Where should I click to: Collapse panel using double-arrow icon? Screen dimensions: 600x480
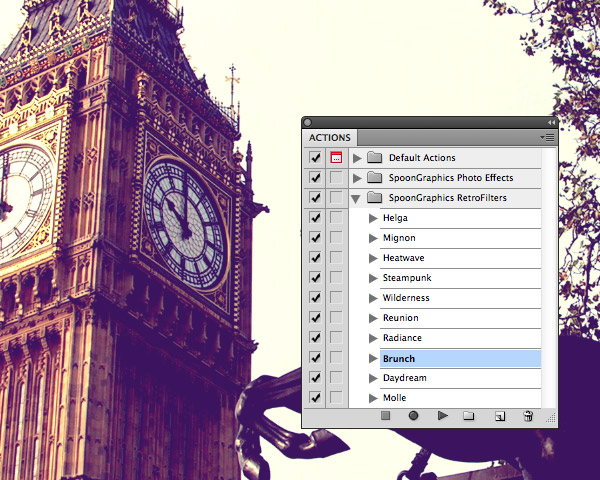(x=551, y=122)
